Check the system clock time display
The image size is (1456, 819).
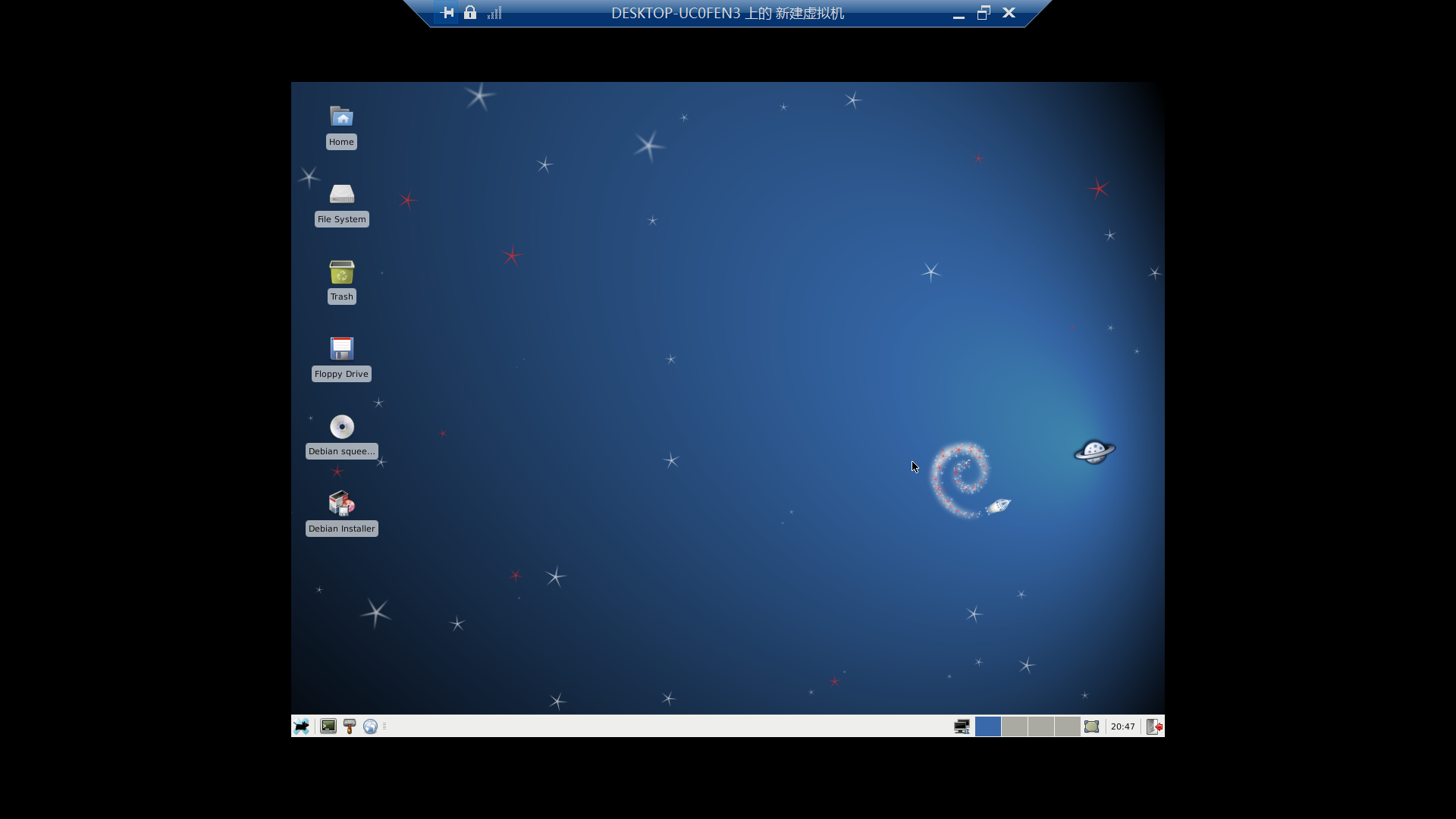pos(1122,725)
